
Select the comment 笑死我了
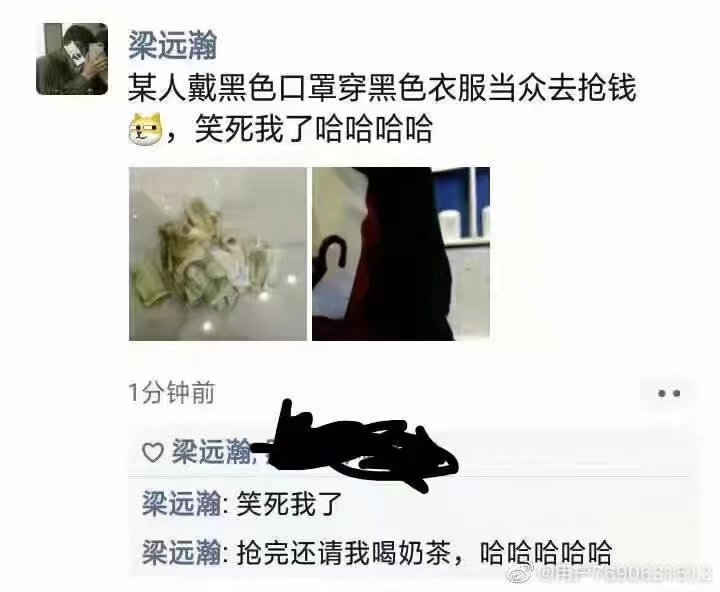click(x=289, y=503)
